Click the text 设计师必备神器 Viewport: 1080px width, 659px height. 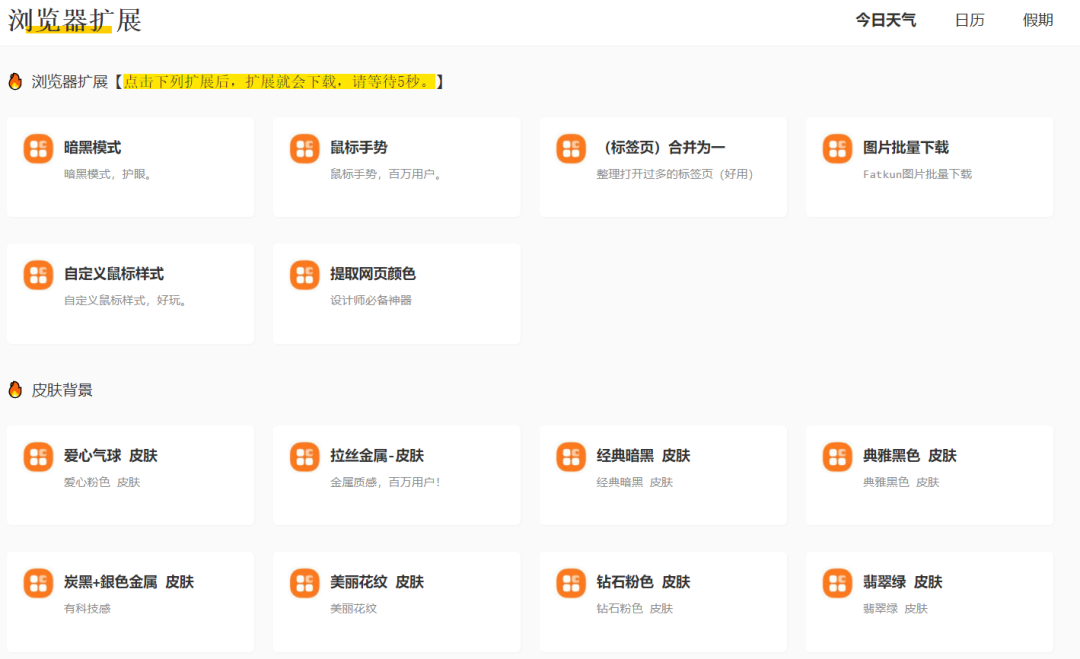[x=371, y=300]
